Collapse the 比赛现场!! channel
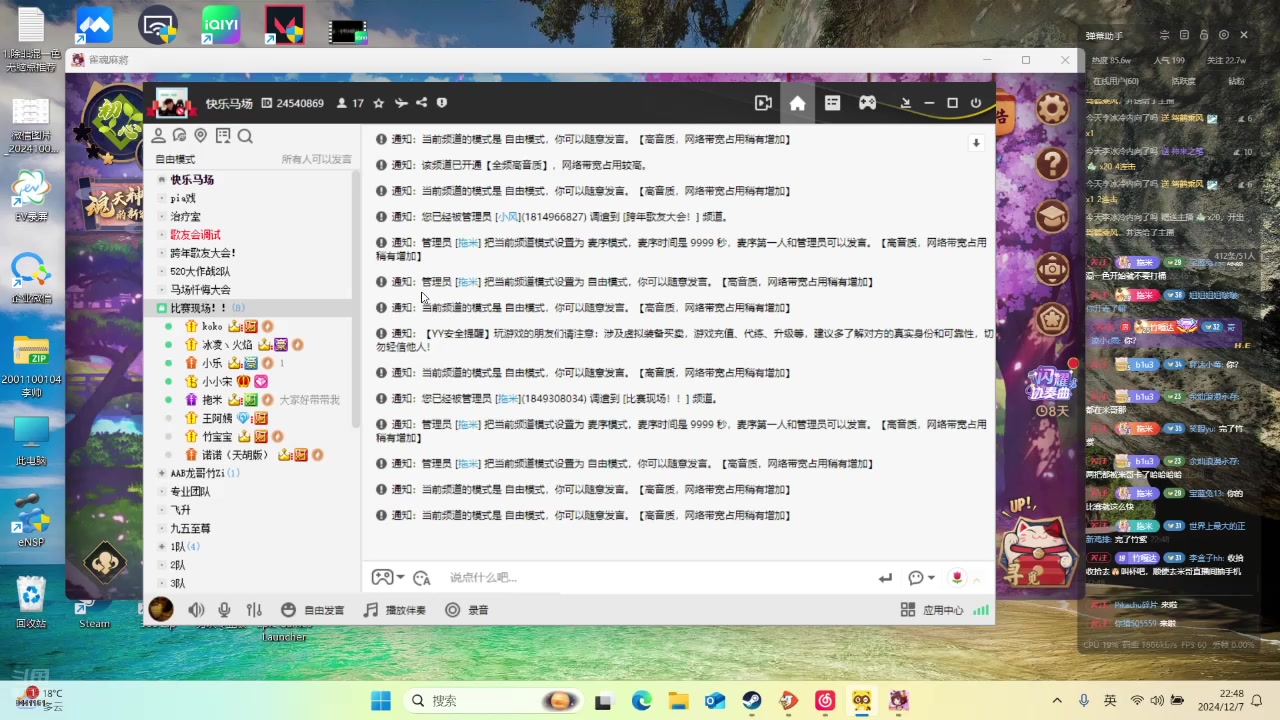Image resolution: width=1280 pixels, height=720 pixels. [x=162, y=308]
